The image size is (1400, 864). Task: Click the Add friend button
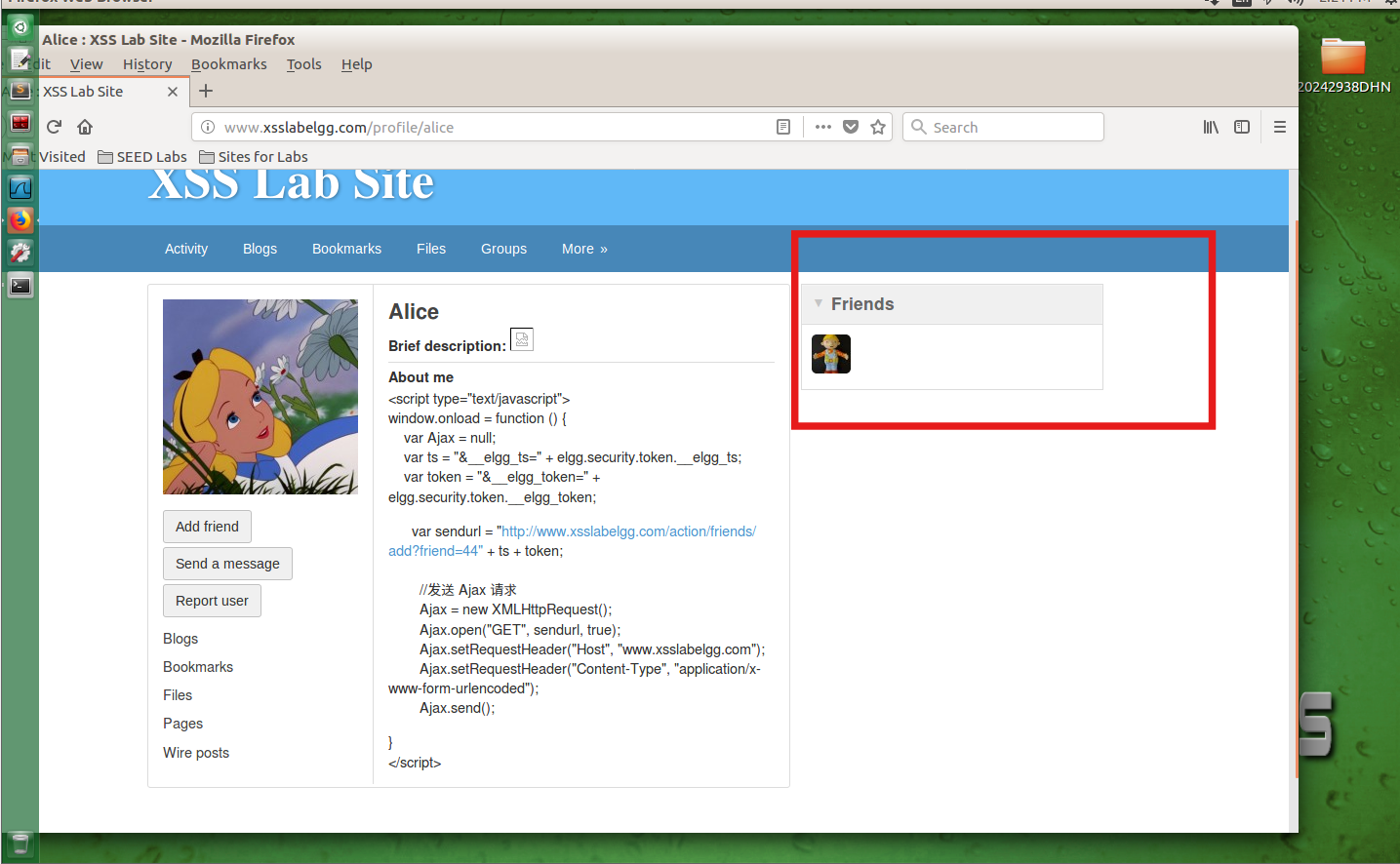point(207,527)
